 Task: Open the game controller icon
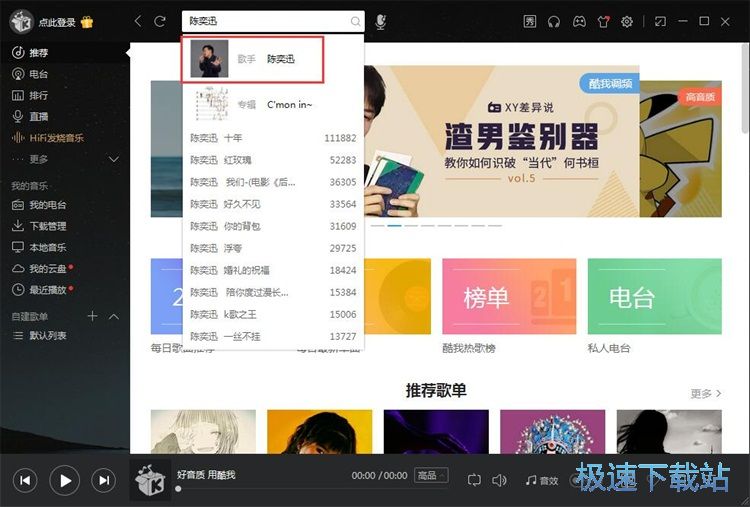tap(579, 22)
